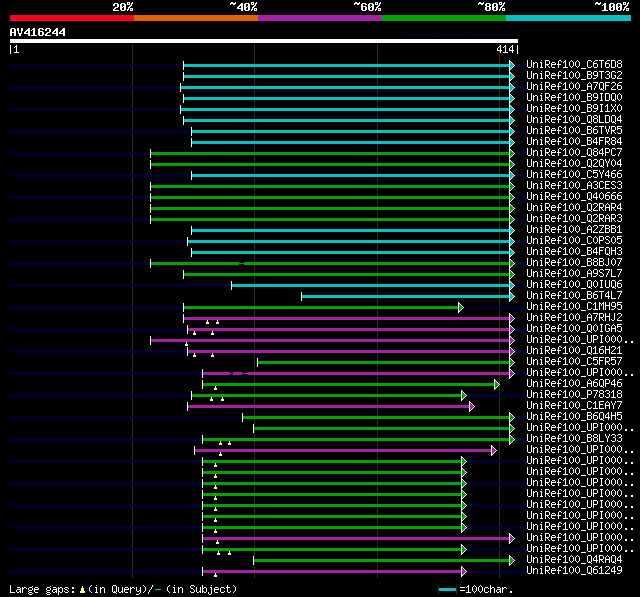The height and width of the screenshot is (597, 640).
Task: Open the UniRef100_B9T3G2 hit label
Action: (x=574, y=75)
